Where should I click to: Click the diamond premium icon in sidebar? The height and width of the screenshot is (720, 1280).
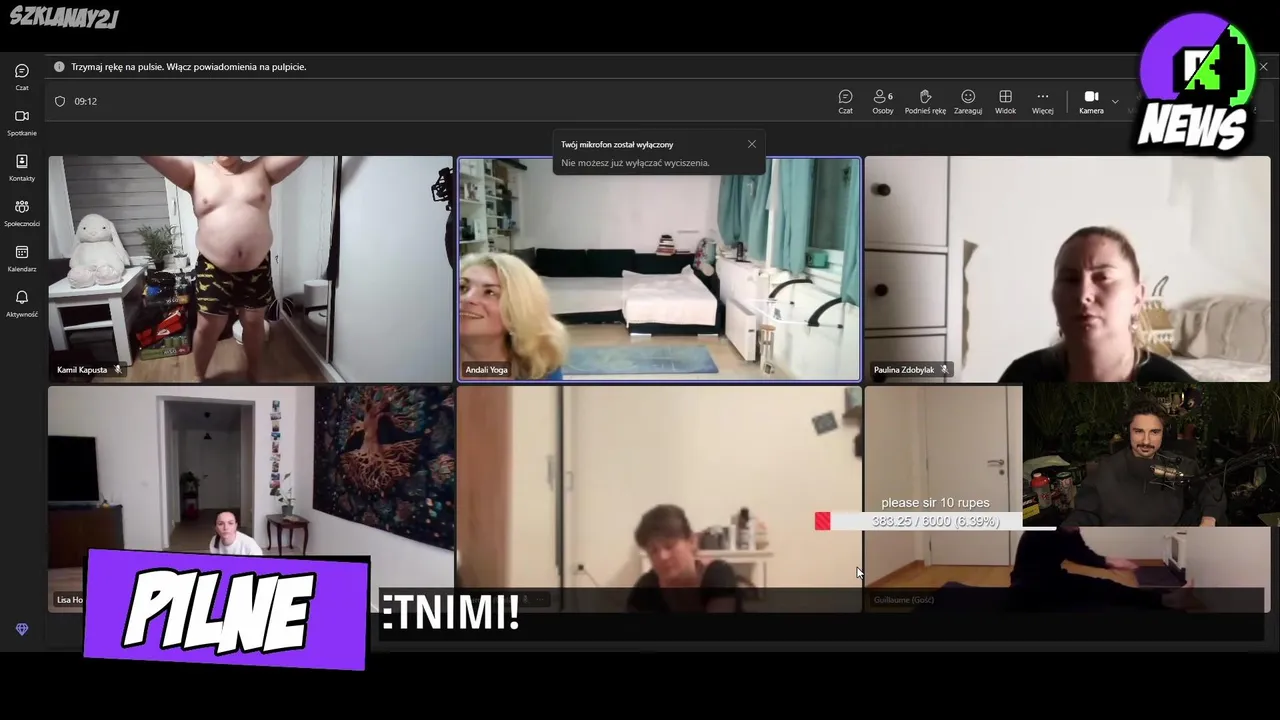coord(22,629)
